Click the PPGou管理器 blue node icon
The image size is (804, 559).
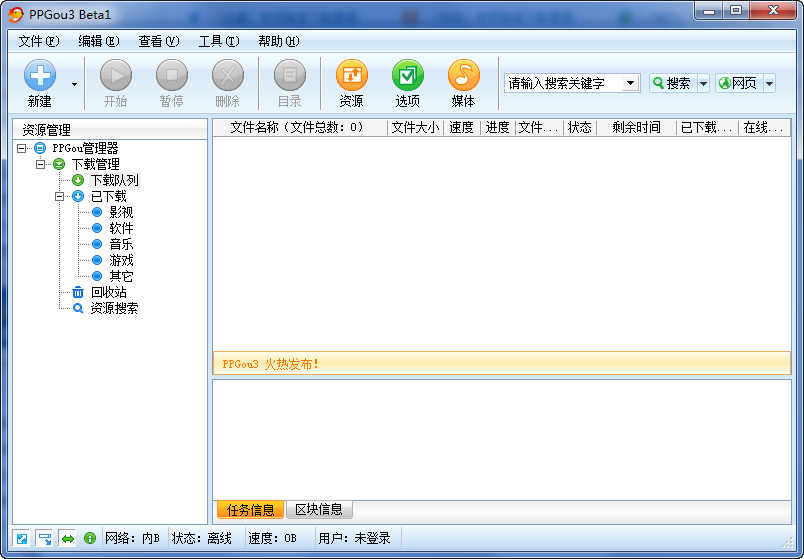(40, 149)
